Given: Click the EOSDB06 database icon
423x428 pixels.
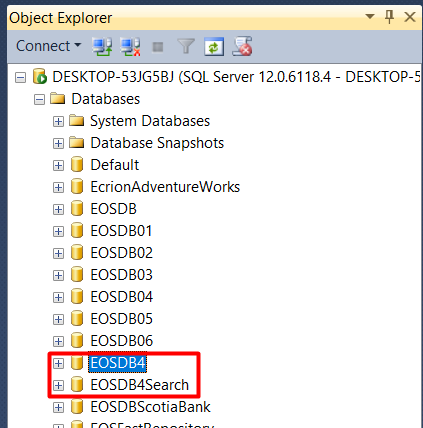Looking at the screenshot, I should pyautogui.click(x=77, y=341).
